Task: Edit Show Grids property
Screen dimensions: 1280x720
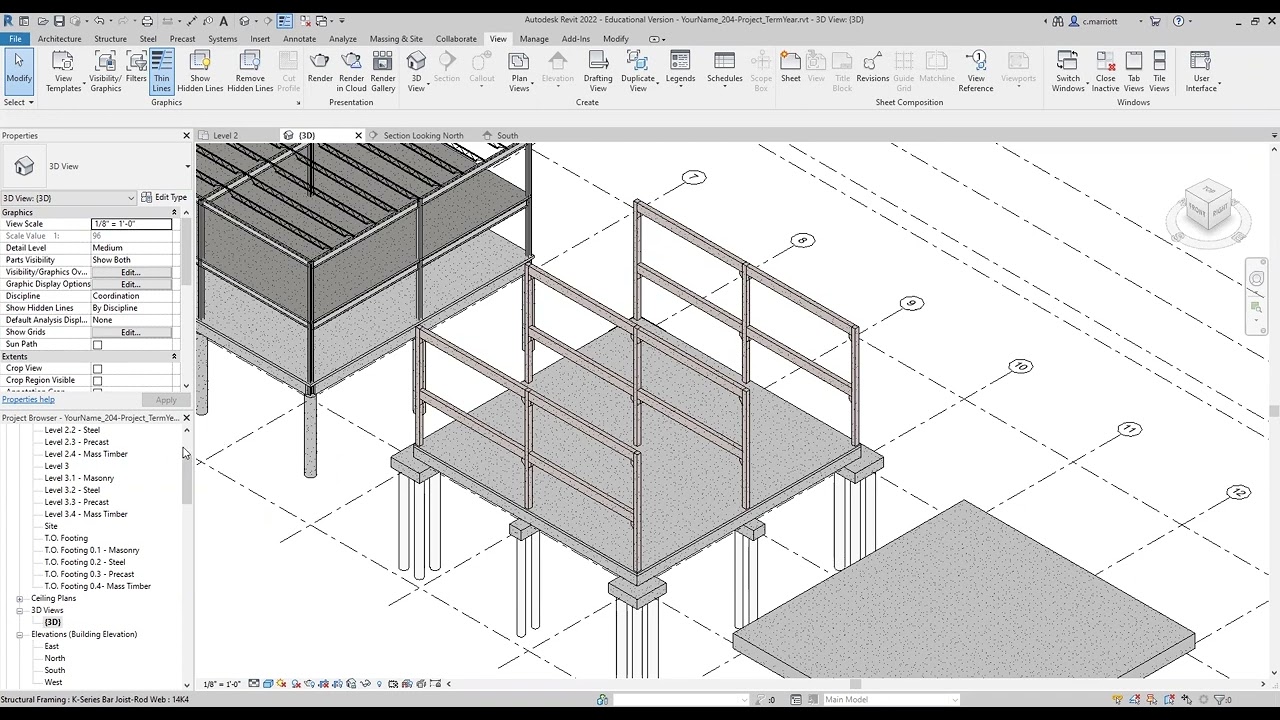Action: tap(130, 332)
